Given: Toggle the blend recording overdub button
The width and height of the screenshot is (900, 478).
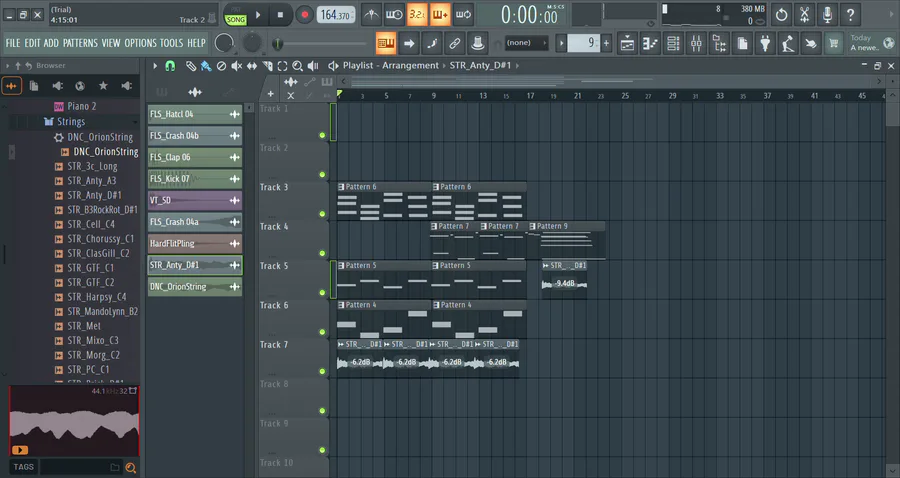Looking at the screenshot, I should 440,15.
